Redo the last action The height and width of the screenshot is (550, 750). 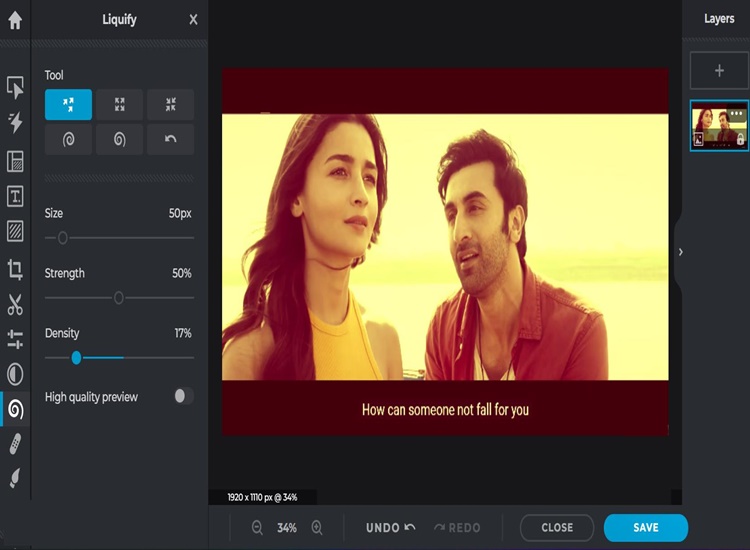pos(457,528)
